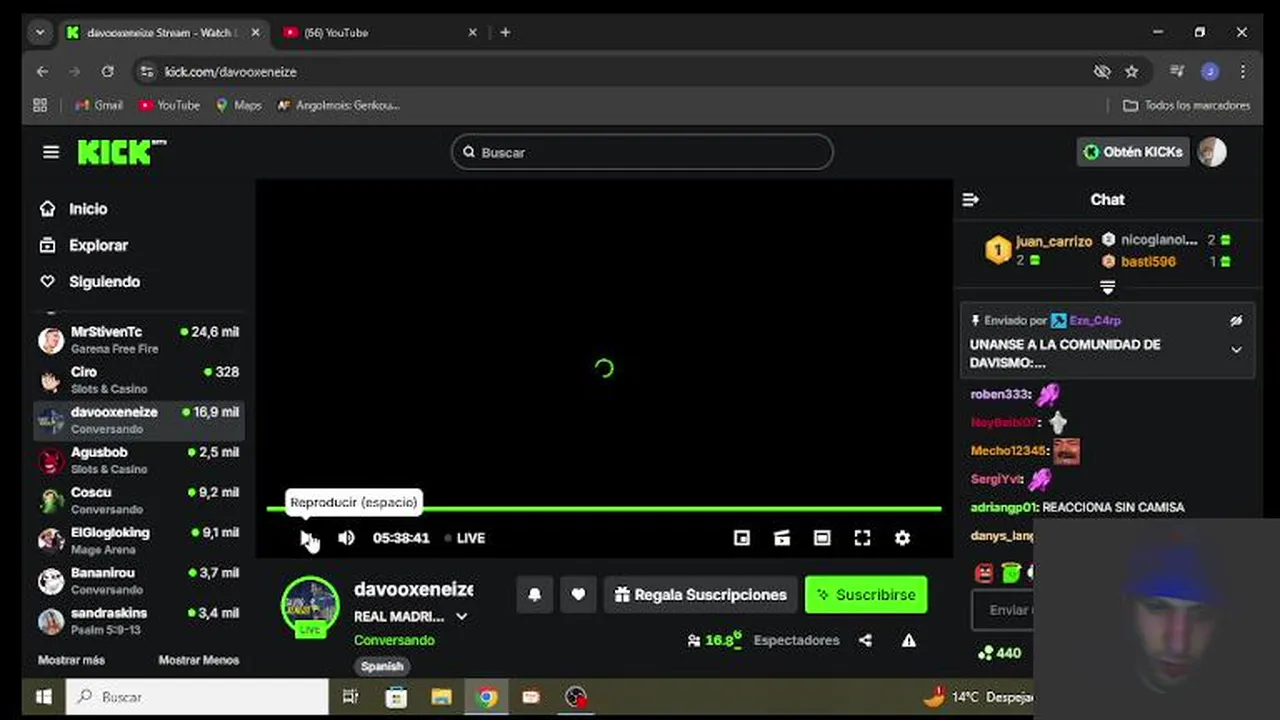Mute the stream volume icon
1280x720 pixels.
pyautogui.click(x=346, y=538)
